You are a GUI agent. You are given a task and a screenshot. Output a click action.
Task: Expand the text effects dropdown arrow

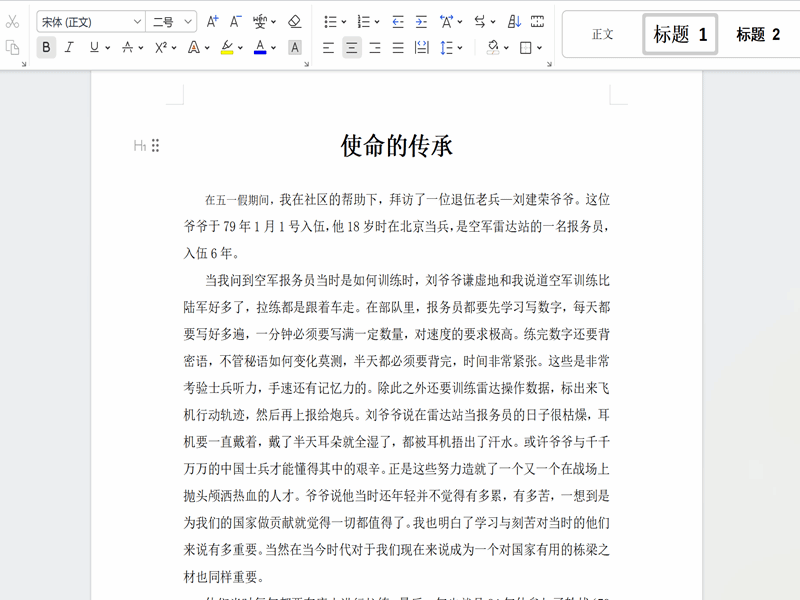point(207,48)
